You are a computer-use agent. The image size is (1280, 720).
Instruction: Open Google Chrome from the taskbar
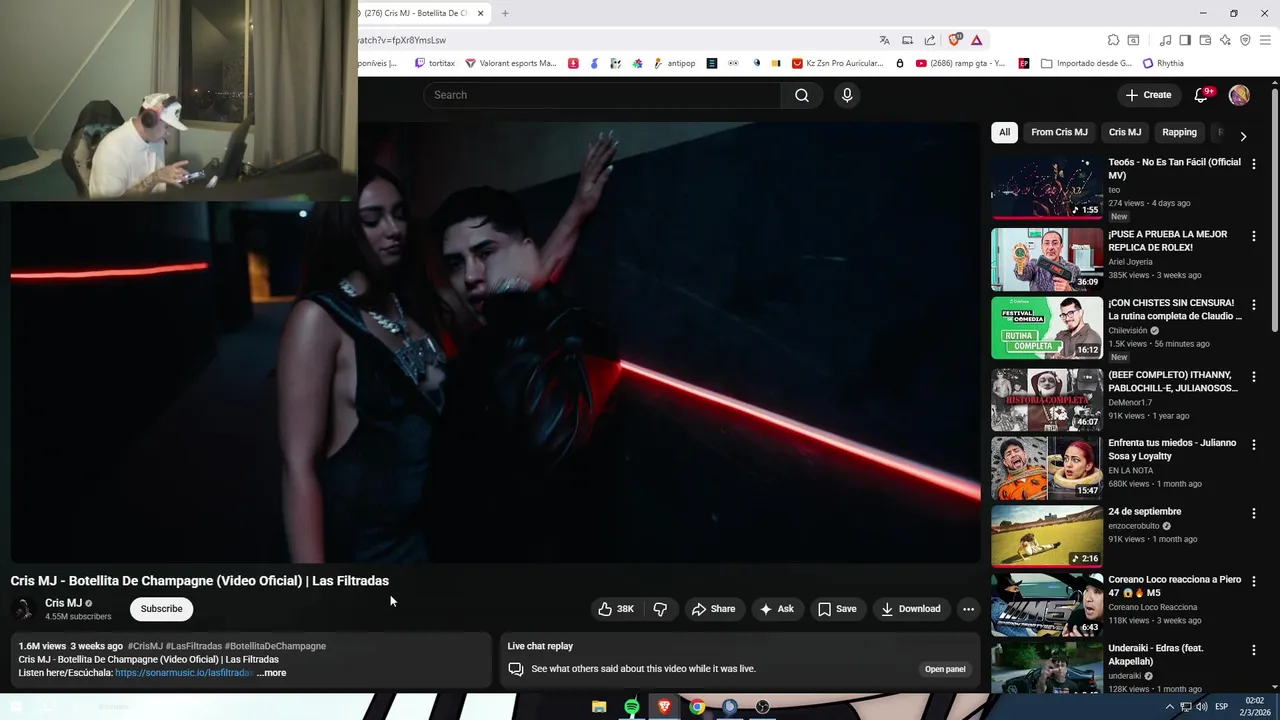(x=697, y=707)
